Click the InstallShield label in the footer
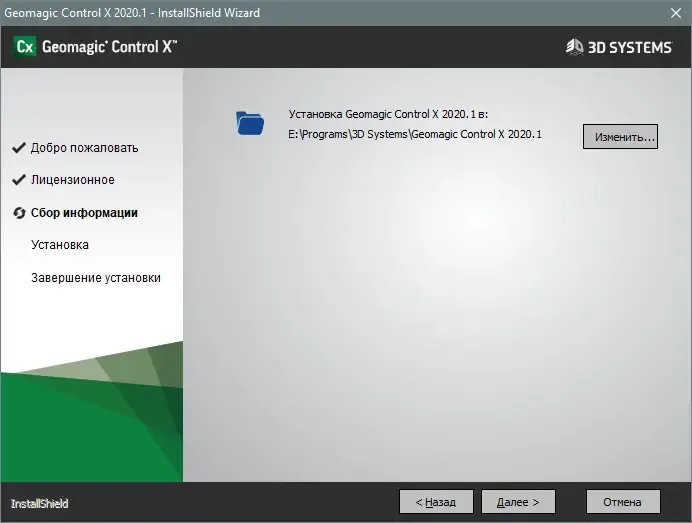This screenshot has height=523, width=692. coord(39,504)
